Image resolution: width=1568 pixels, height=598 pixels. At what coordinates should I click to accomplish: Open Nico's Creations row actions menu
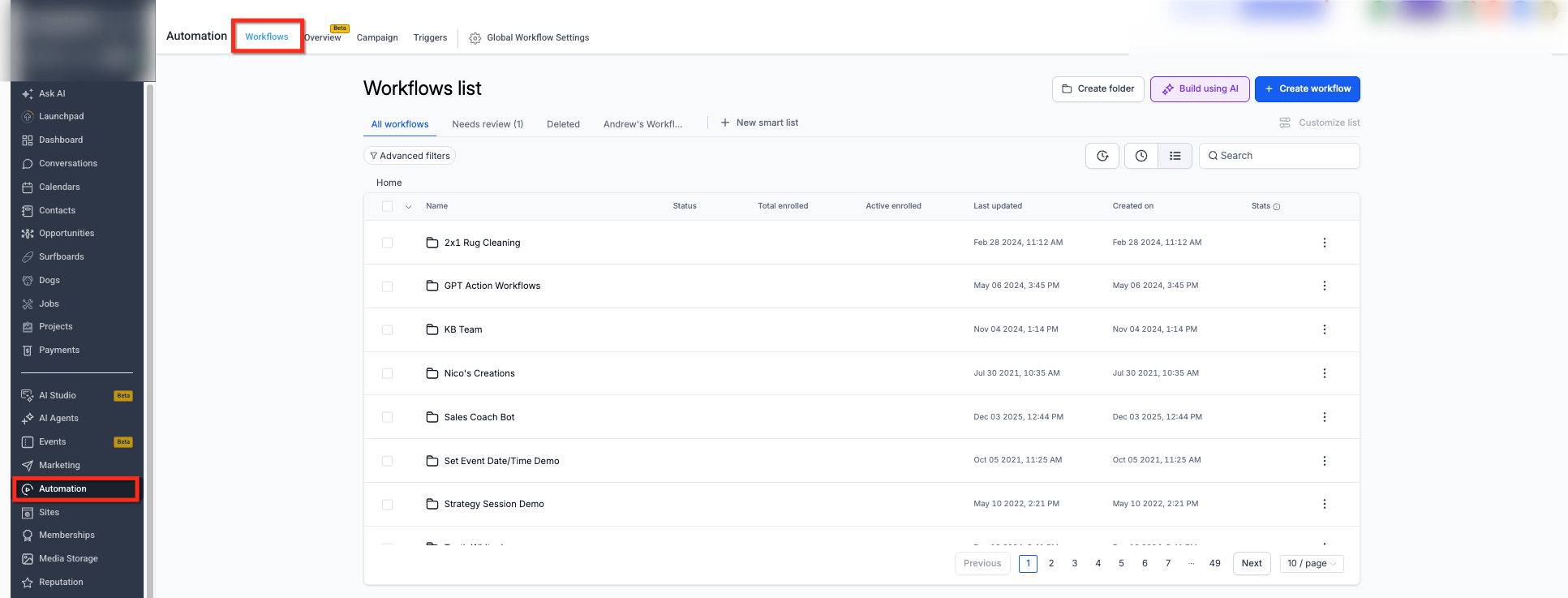pyautogui.click(x=1325, y=373)
